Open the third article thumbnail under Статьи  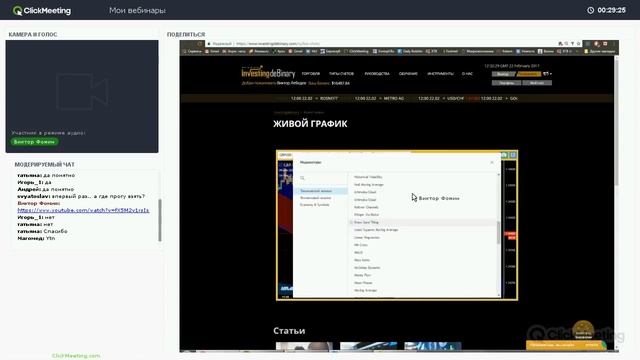click(x=433, y=347)
